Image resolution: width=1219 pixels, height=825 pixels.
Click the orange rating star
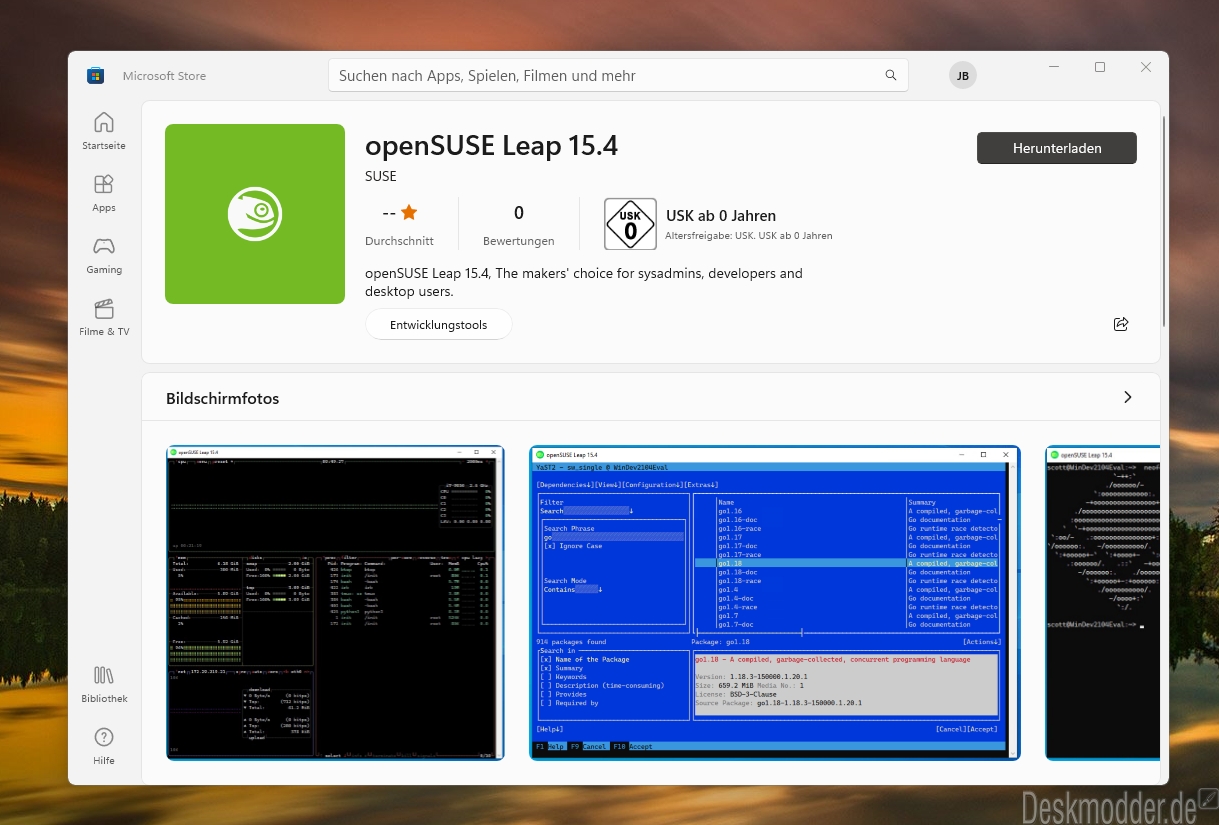click(x=409, y=212)
